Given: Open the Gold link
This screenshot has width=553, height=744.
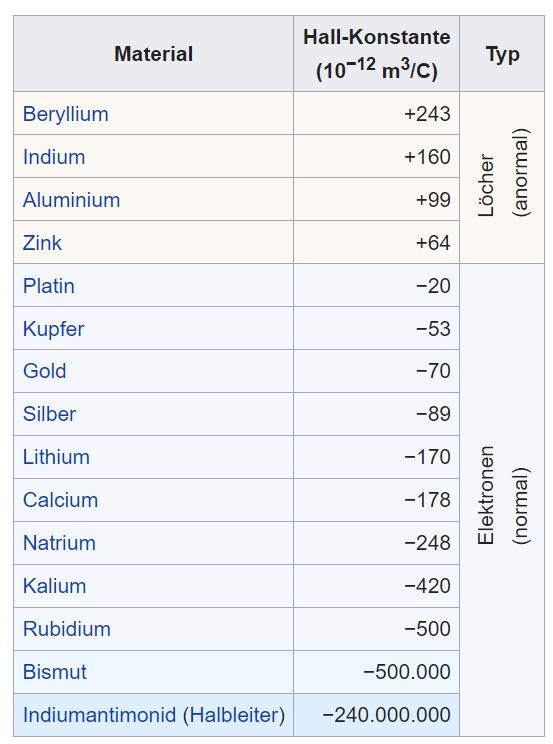Looking at the screenshot, I should tap(45, 371).
